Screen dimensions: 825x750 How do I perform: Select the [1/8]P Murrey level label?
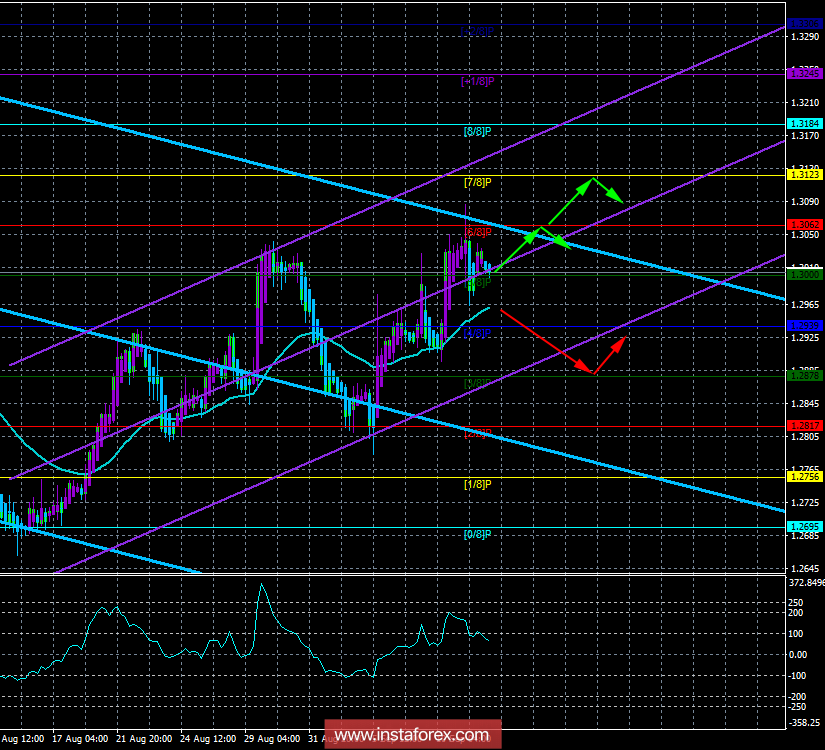click(476, 486)
